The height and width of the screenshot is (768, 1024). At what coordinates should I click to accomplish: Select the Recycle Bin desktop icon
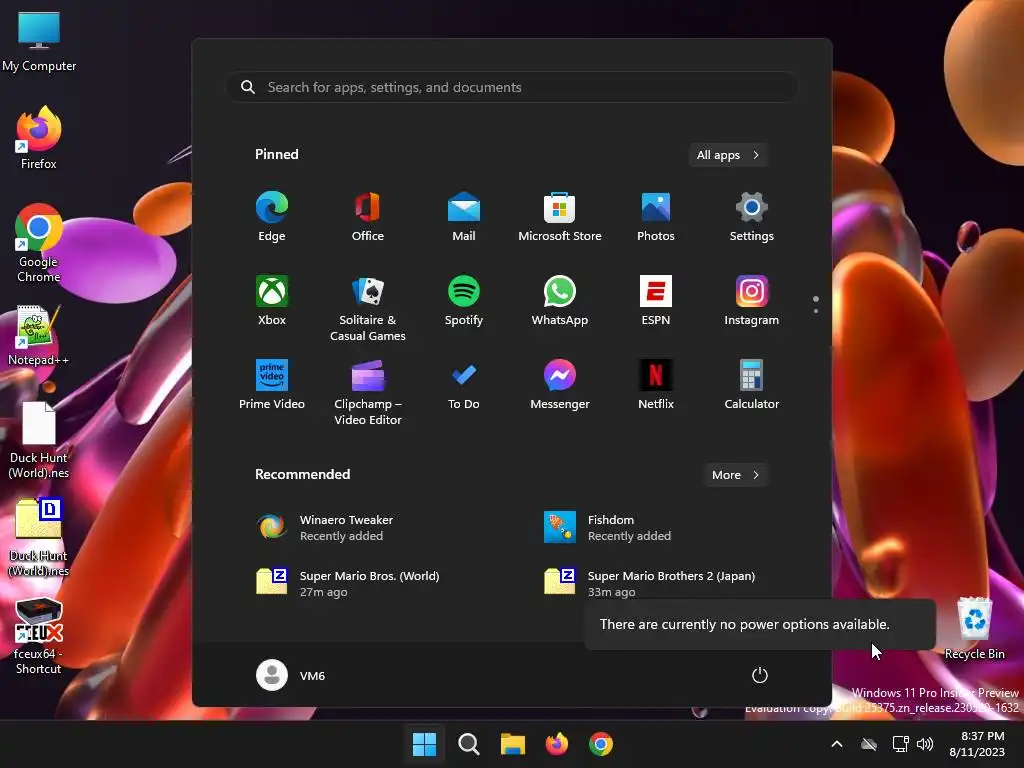(974, 629)
